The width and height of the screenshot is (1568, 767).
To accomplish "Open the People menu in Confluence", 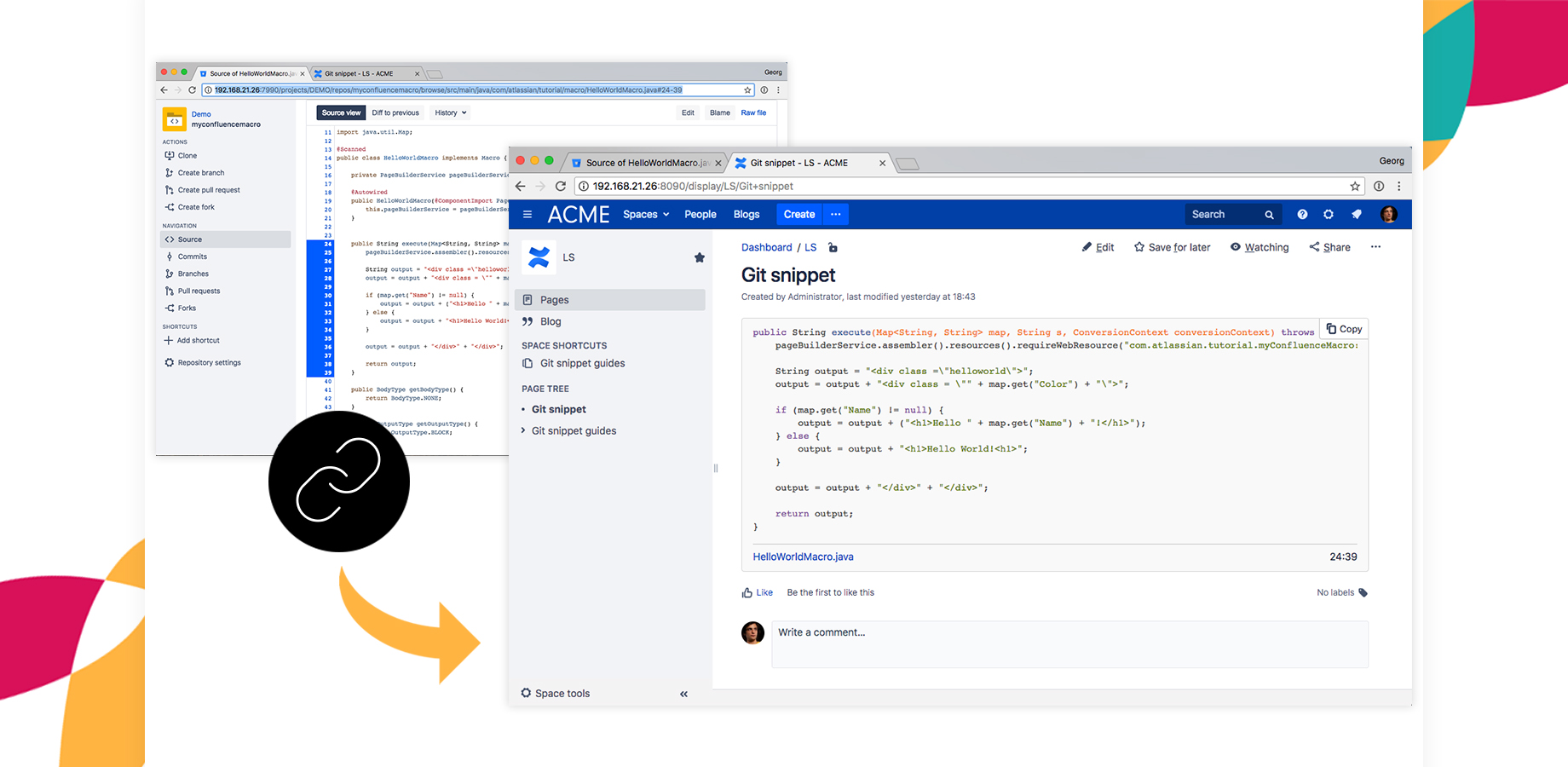I will (700, 214).
